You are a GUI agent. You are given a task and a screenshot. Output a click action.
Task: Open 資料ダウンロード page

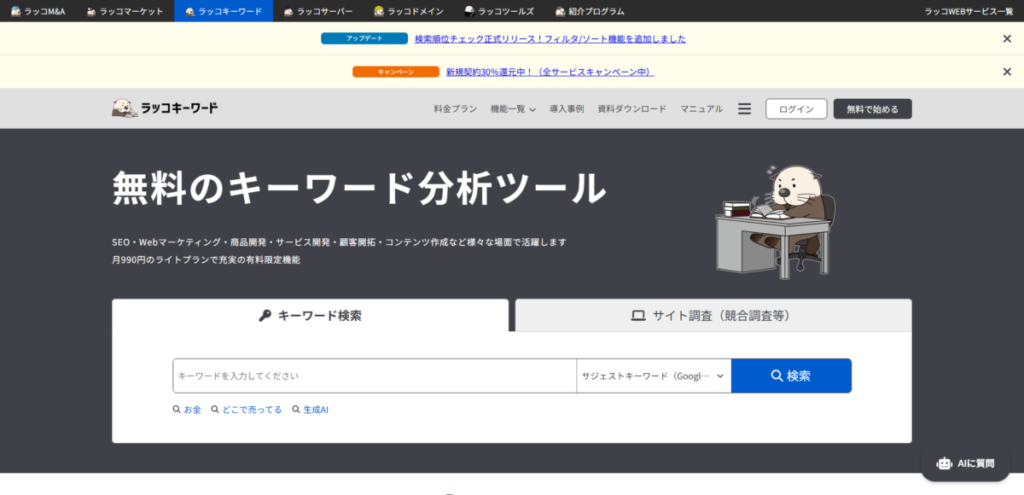pos(632,109)
